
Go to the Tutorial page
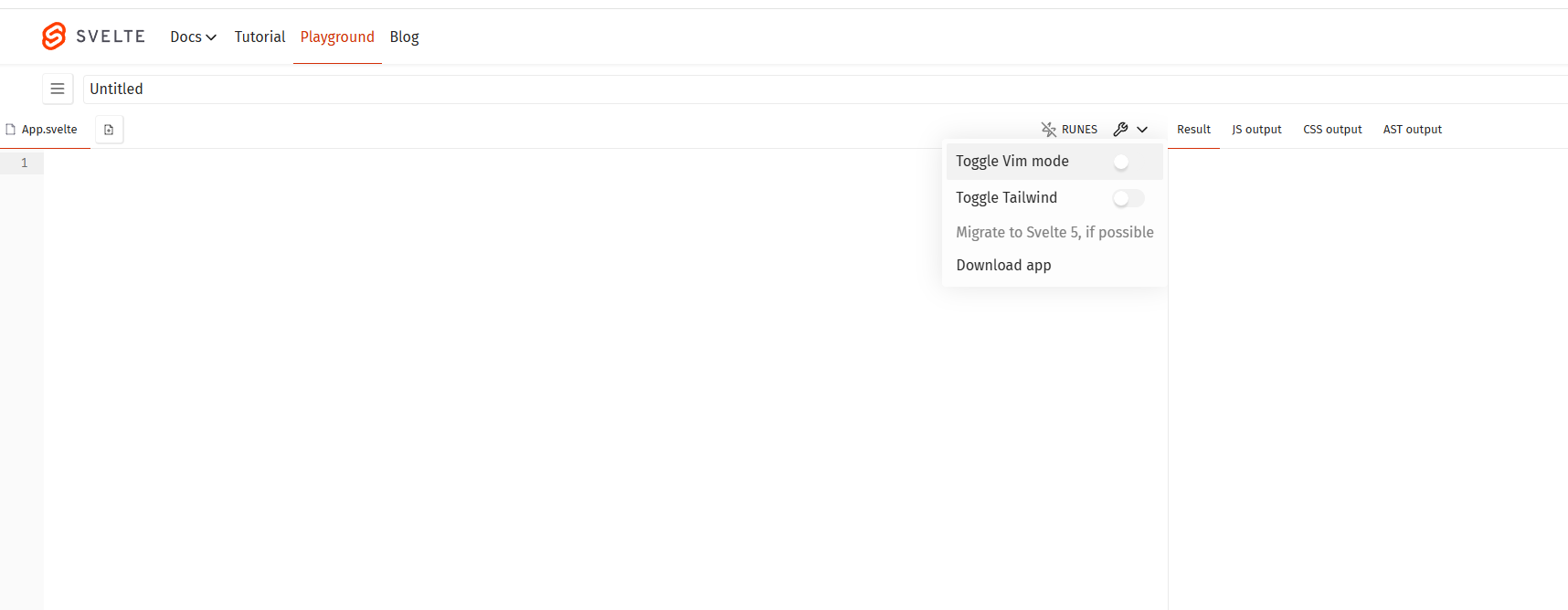click(260, 37)
